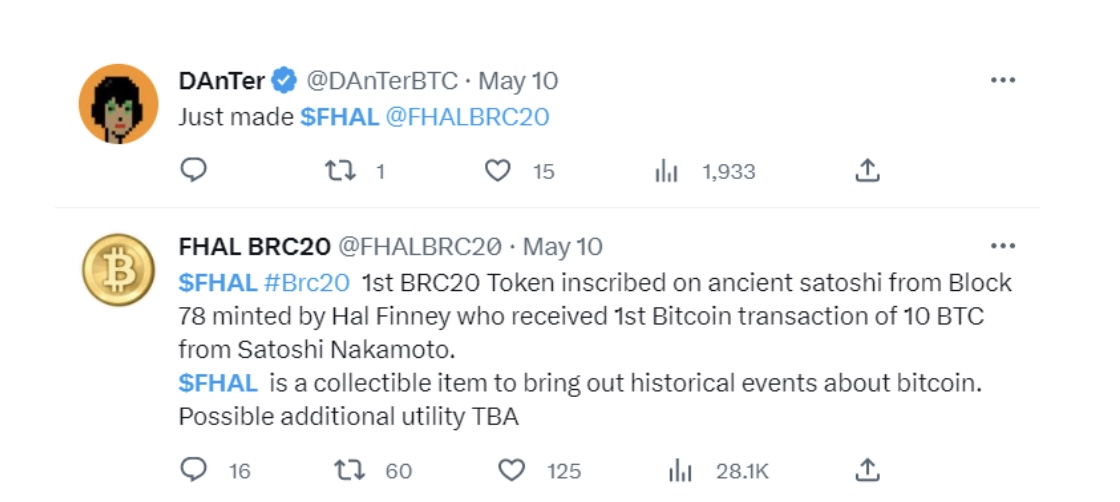The width and height of the screenshot is (1120, 502).
Task: Click the @FHALBRC20 mention in DAnTer's tweet
Action: [467, 117]
